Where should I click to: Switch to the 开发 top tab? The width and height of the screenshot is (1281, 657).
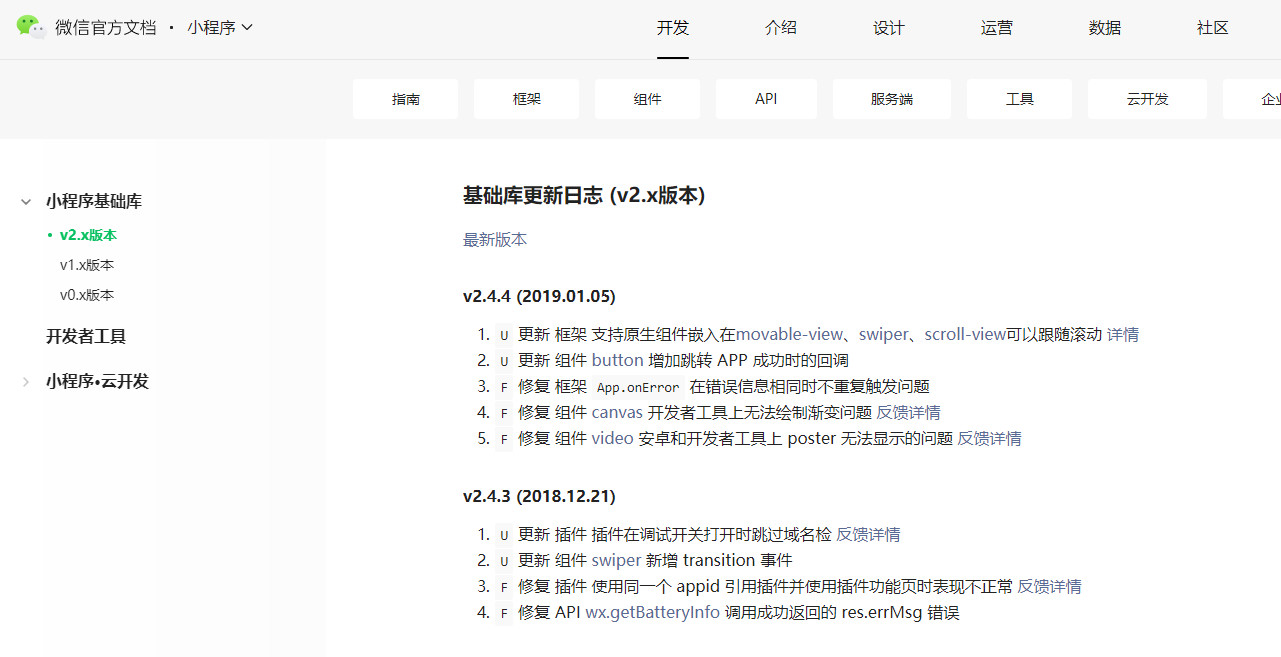click(x=673, y=28)
